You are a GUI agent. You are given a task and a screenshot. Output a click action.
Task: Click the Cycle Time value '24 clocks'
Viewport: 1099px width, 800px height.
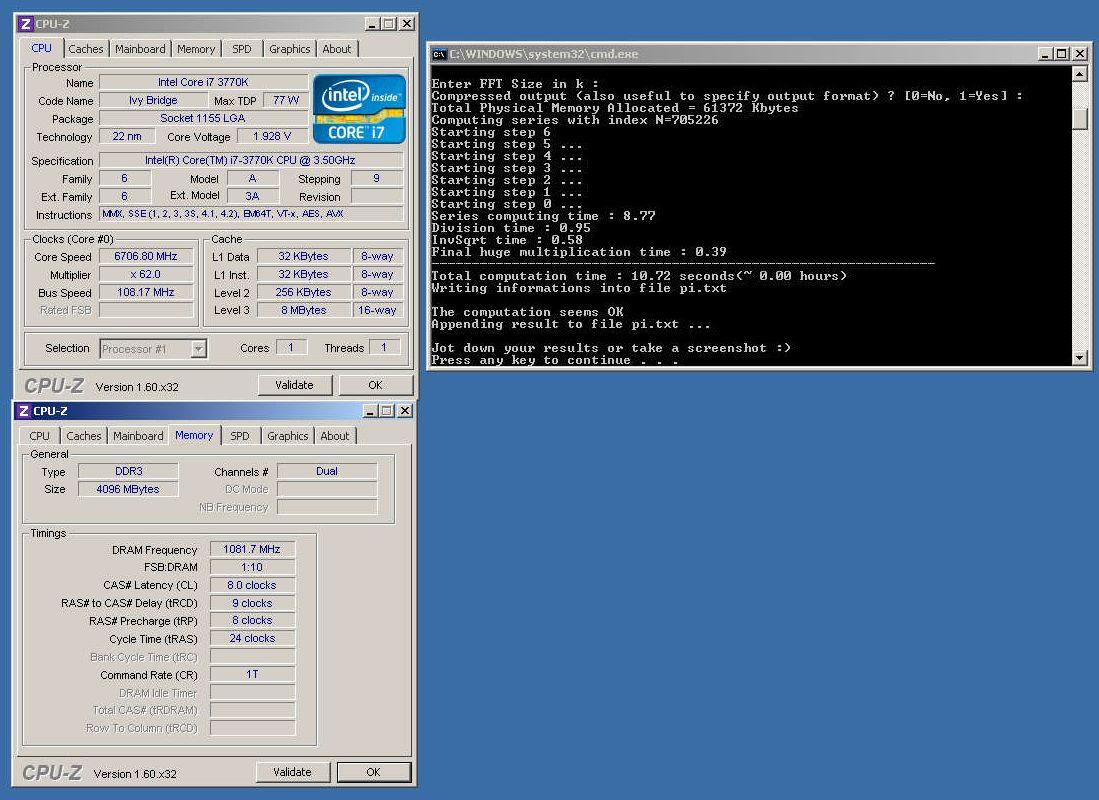(252, 638)
